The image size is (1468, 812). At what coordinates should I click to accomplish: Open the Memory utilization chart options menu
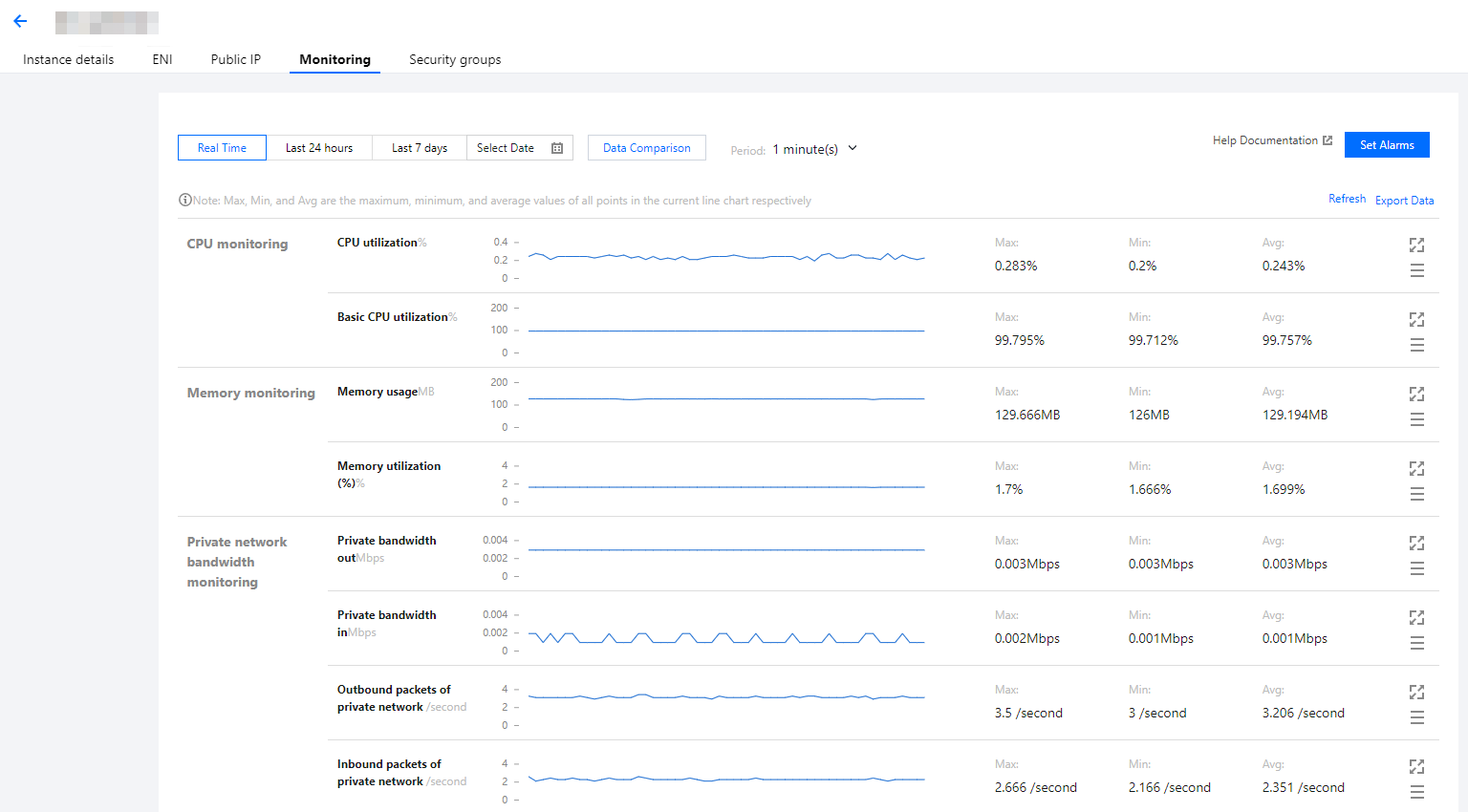[1416, 494]
